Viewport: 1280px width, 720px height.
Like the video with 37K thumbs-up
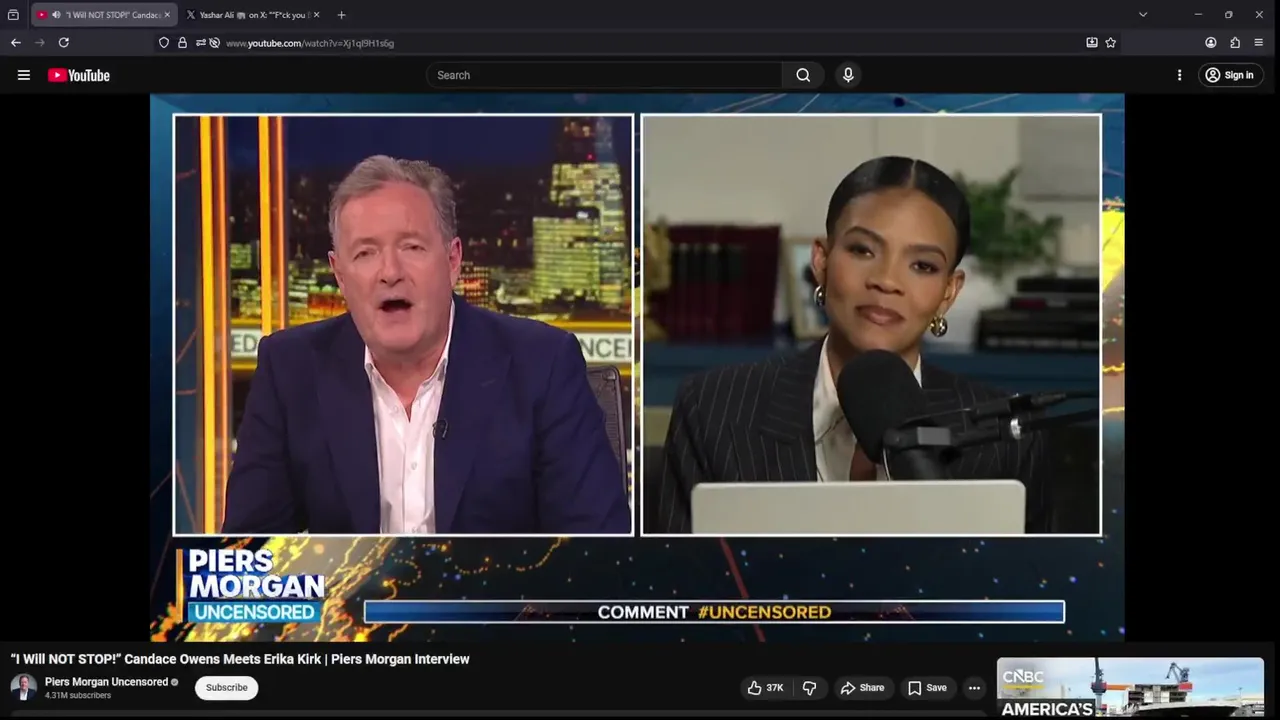point(765,688)
